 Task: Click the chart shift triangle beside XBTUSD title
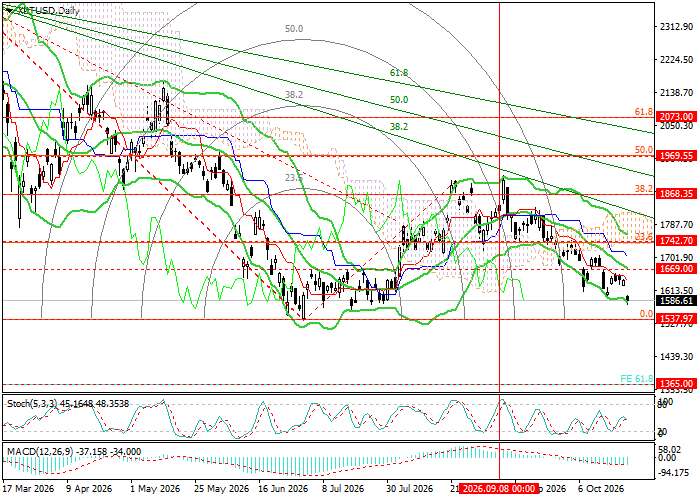(8, 10)
